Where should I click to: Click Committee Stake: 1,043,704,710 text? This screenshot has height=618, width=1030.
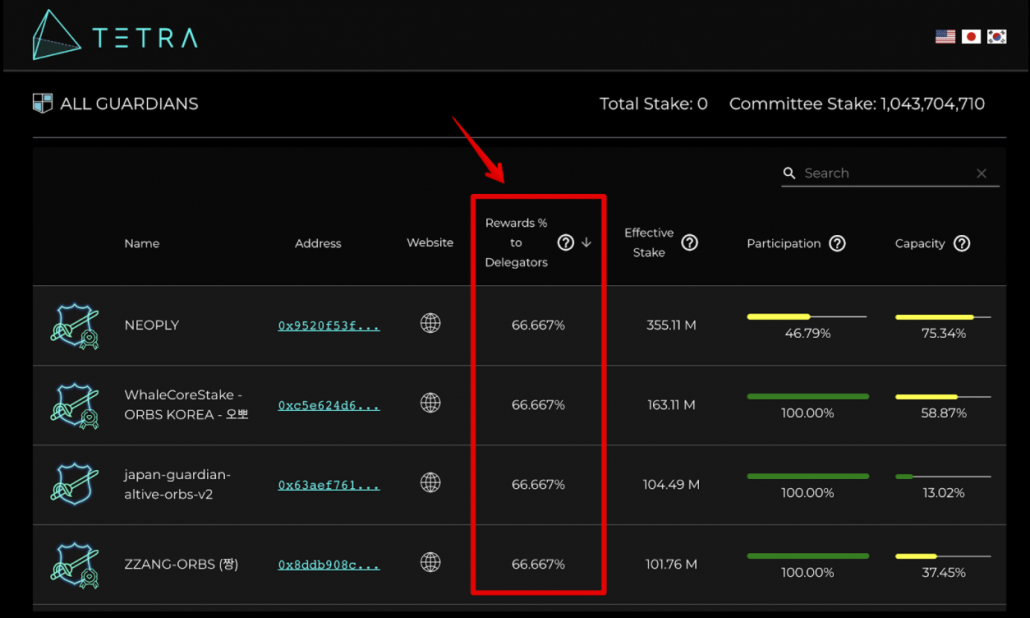(857, 104)
